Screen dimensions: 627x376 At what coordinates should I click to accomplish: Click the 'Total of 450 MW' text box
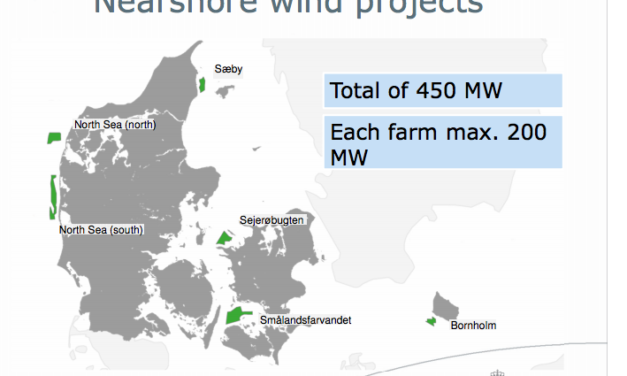point(443,91)
